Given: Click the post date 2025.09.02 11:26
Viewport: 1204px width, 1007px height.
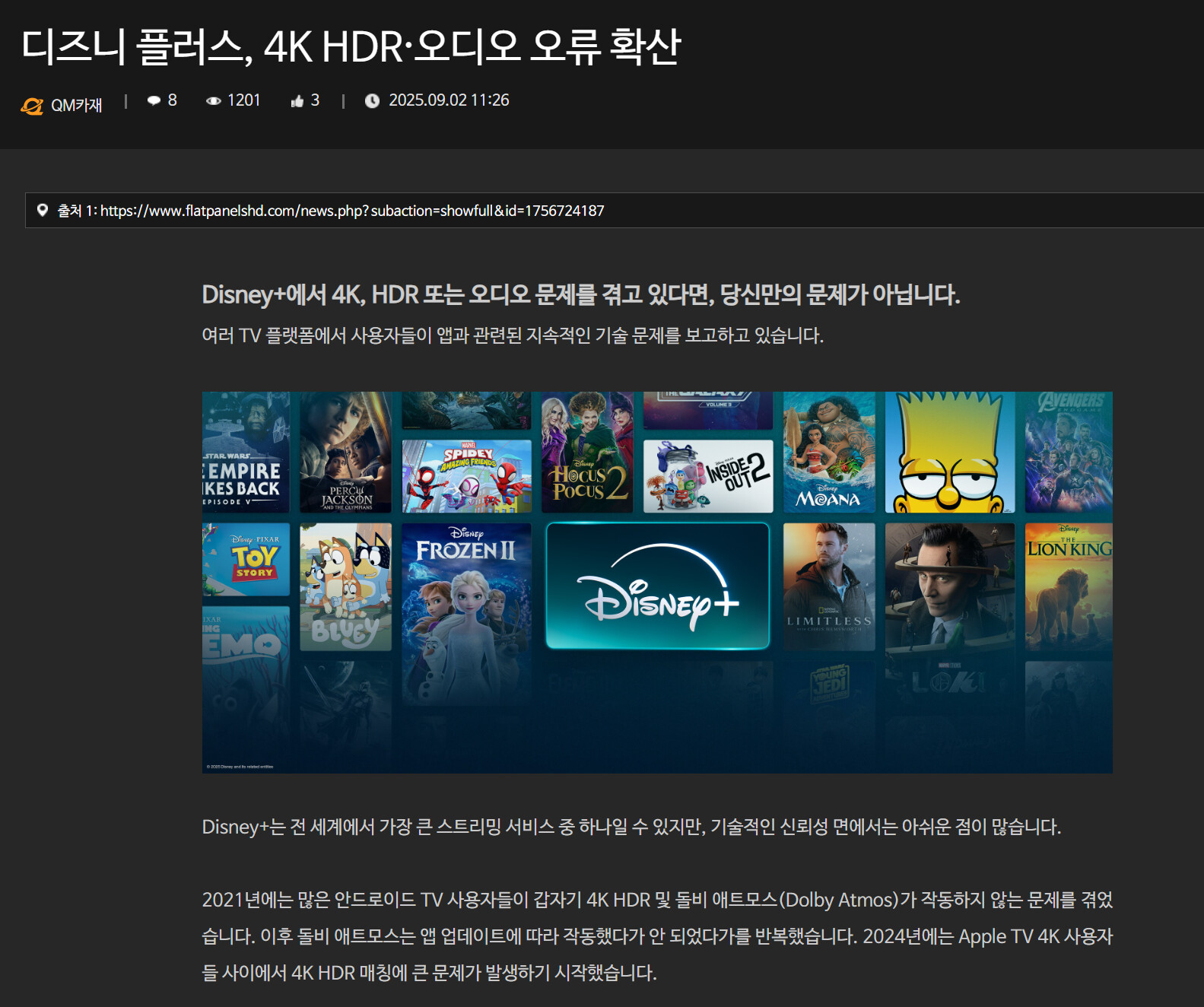Looking at the screenshot, I should (449, 100).
